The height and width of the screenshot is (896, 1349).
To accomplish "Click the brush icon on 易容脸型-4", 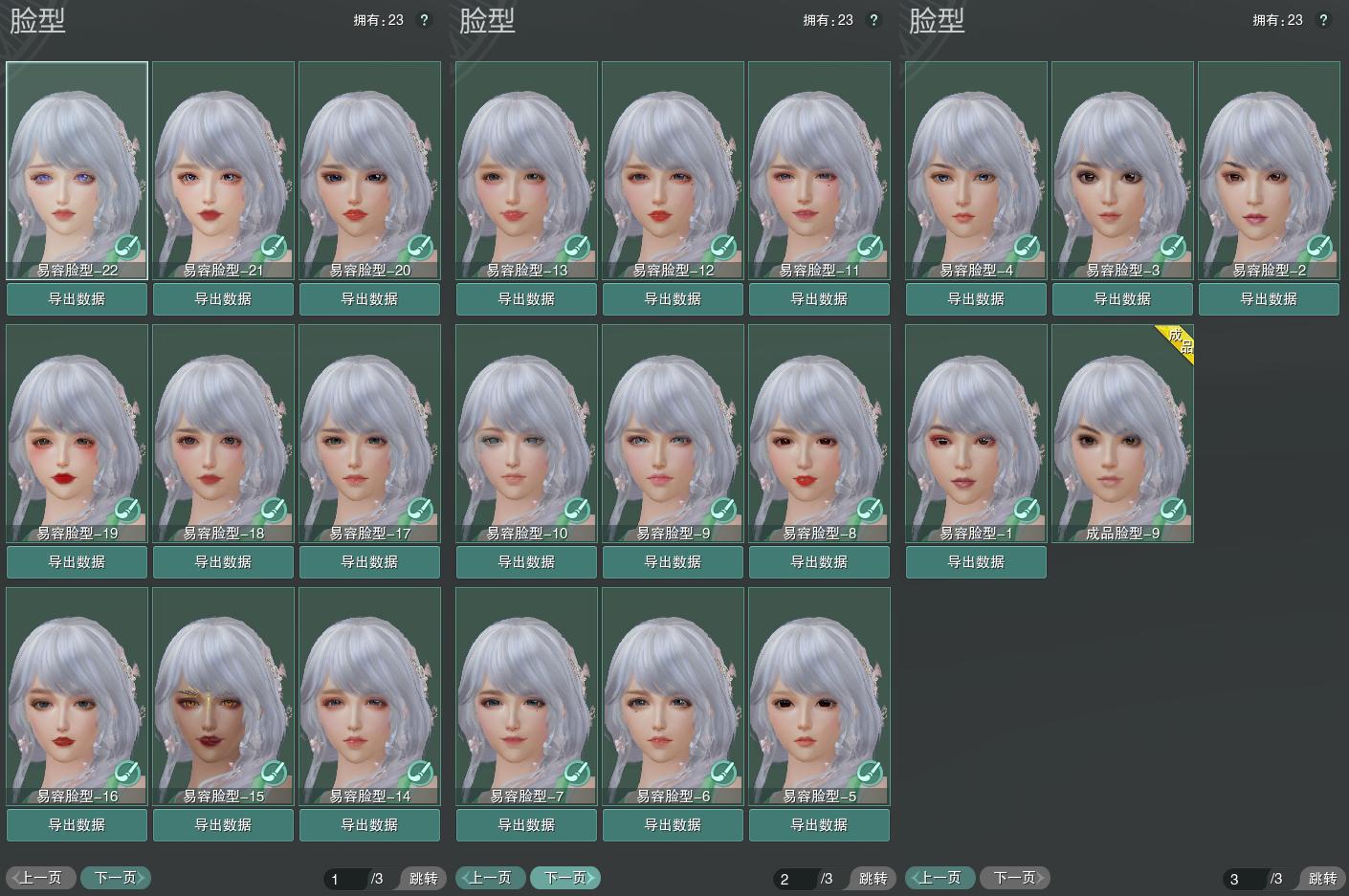I will (x=1027, y=248).
